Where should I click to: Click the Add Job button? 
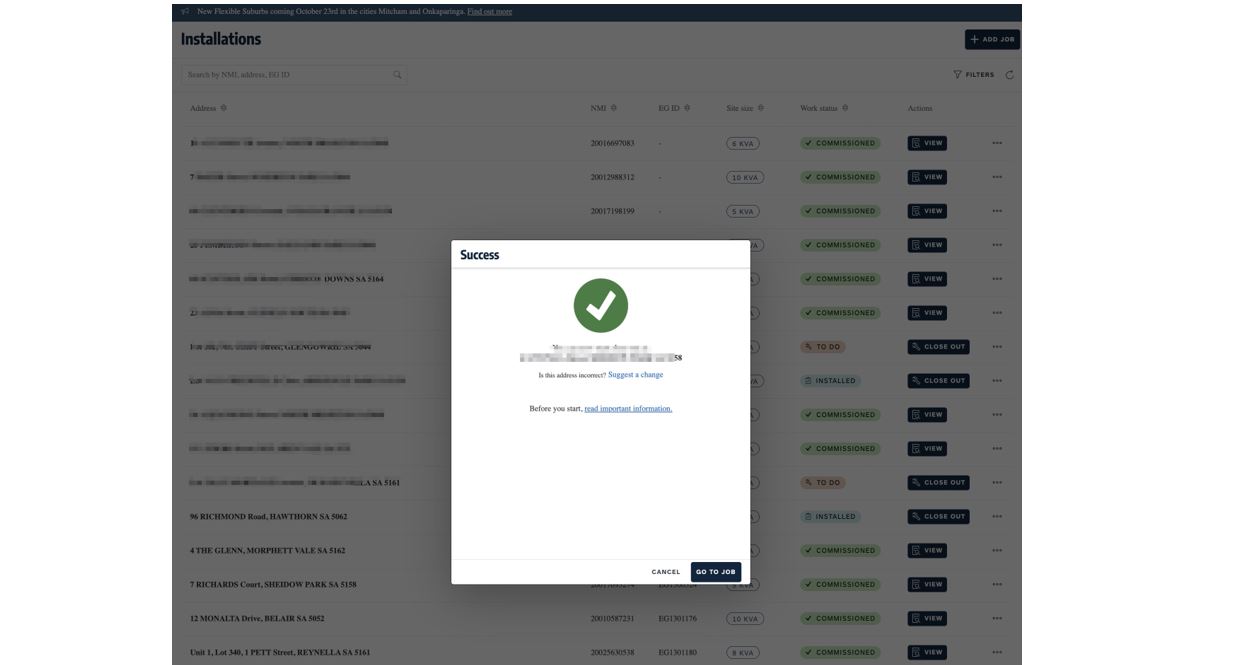click(991, 39)
